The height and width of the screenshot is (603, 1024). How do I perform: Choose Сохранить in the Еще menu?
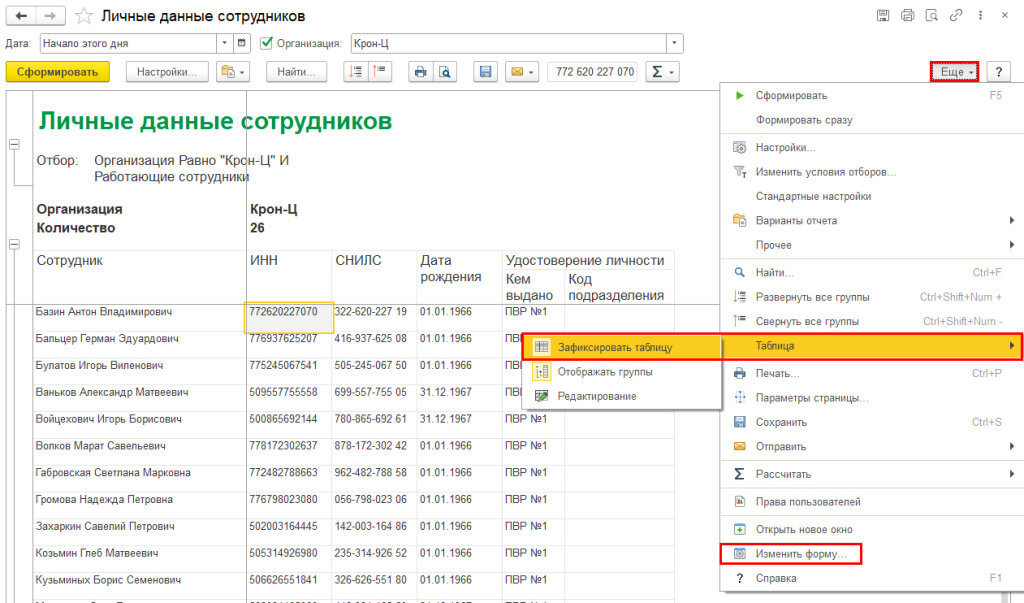pos(871,423)
